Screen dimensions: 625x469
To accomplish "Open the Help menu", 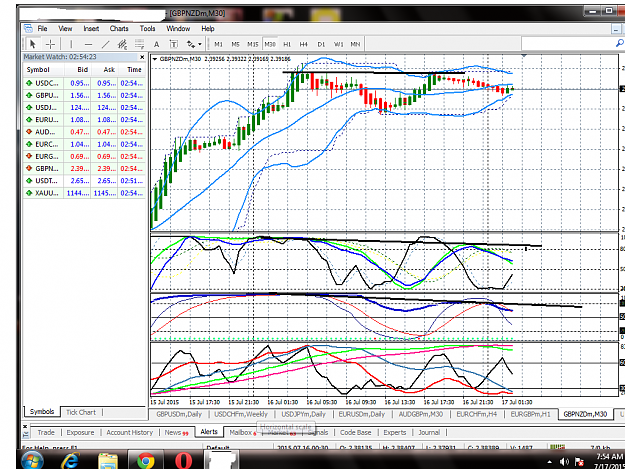I will click(208, 29).
